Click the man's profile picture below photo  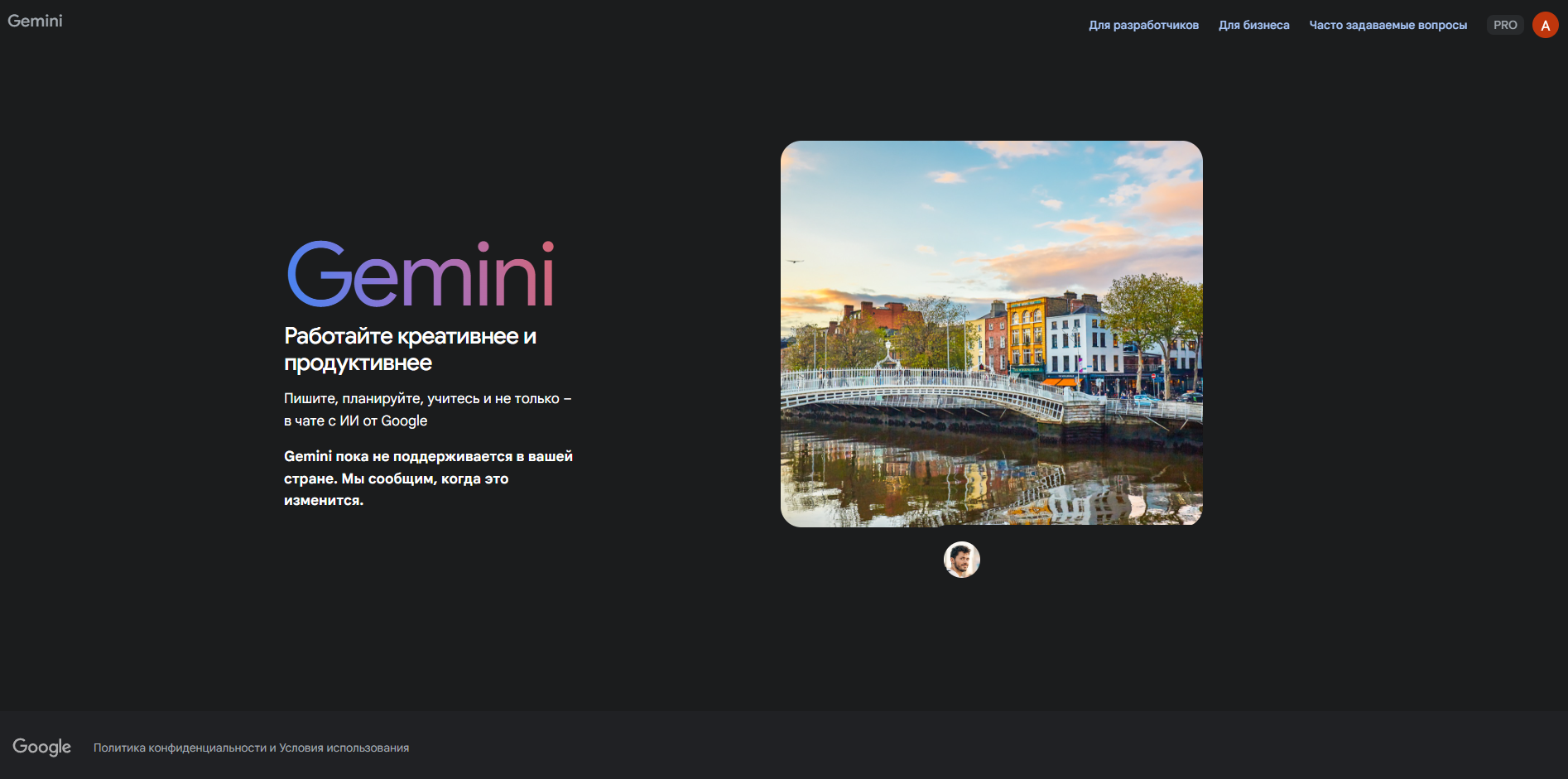961,560
